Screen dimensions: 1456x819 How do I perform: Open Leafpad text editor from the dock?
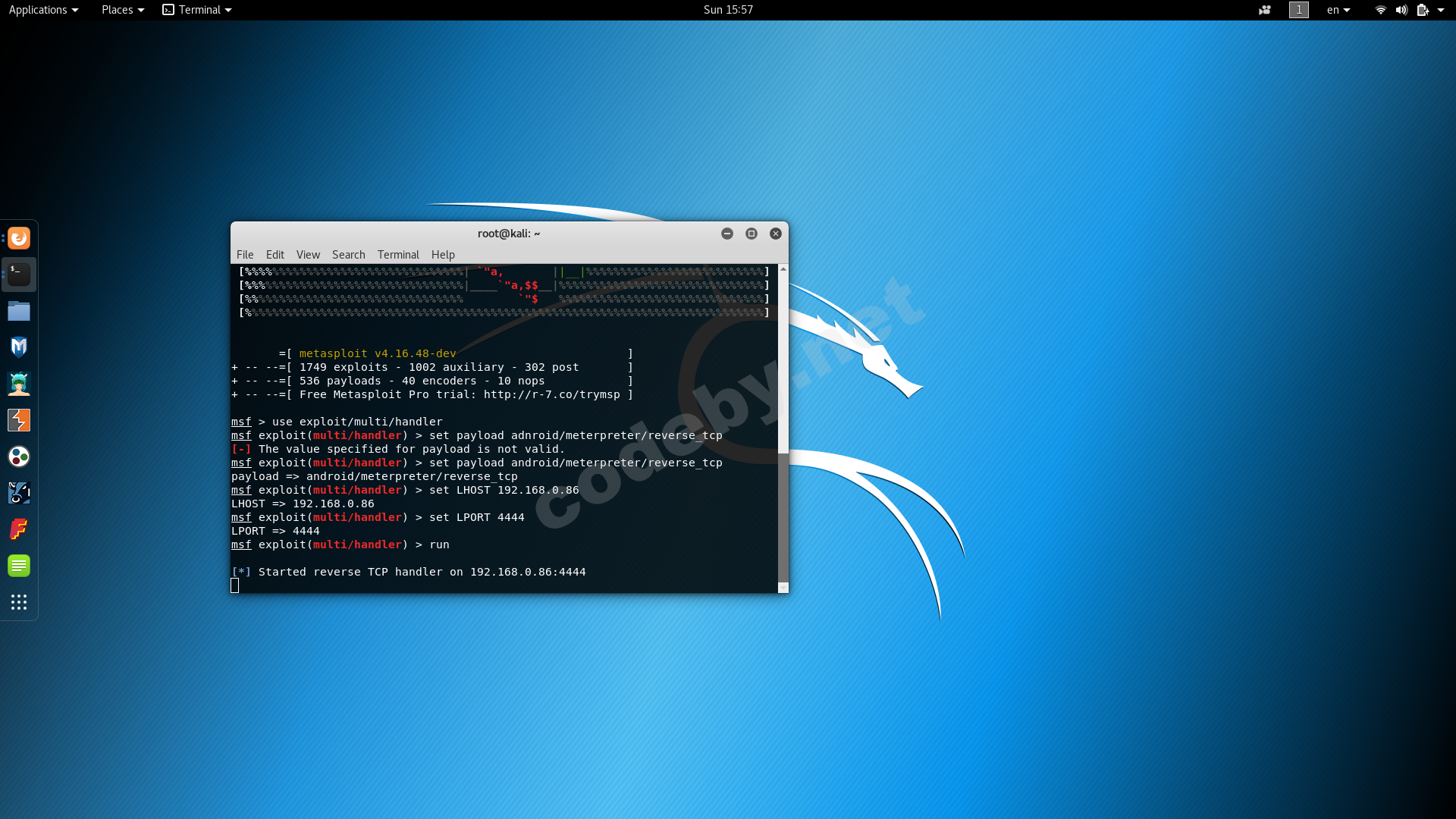(x=19, y=566)
